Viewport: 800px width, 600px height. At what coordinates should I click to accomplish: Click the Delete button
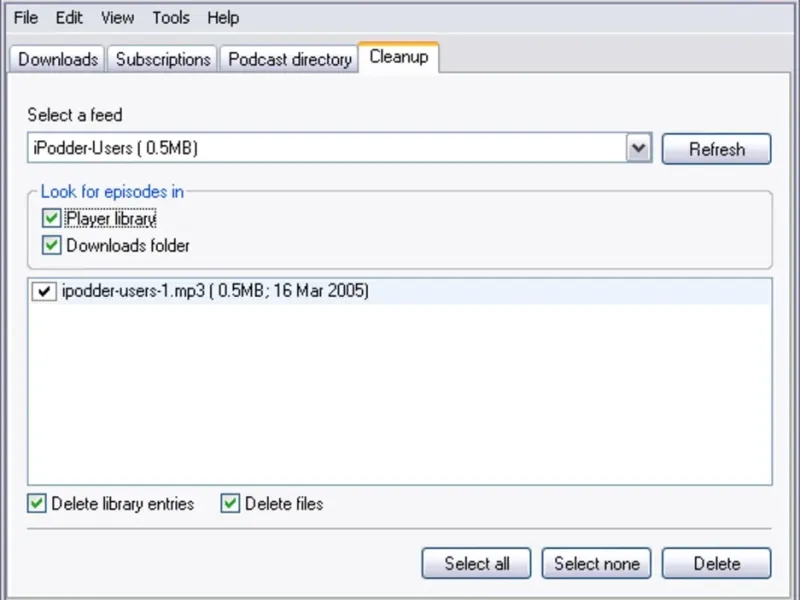[x=716, y=563]
